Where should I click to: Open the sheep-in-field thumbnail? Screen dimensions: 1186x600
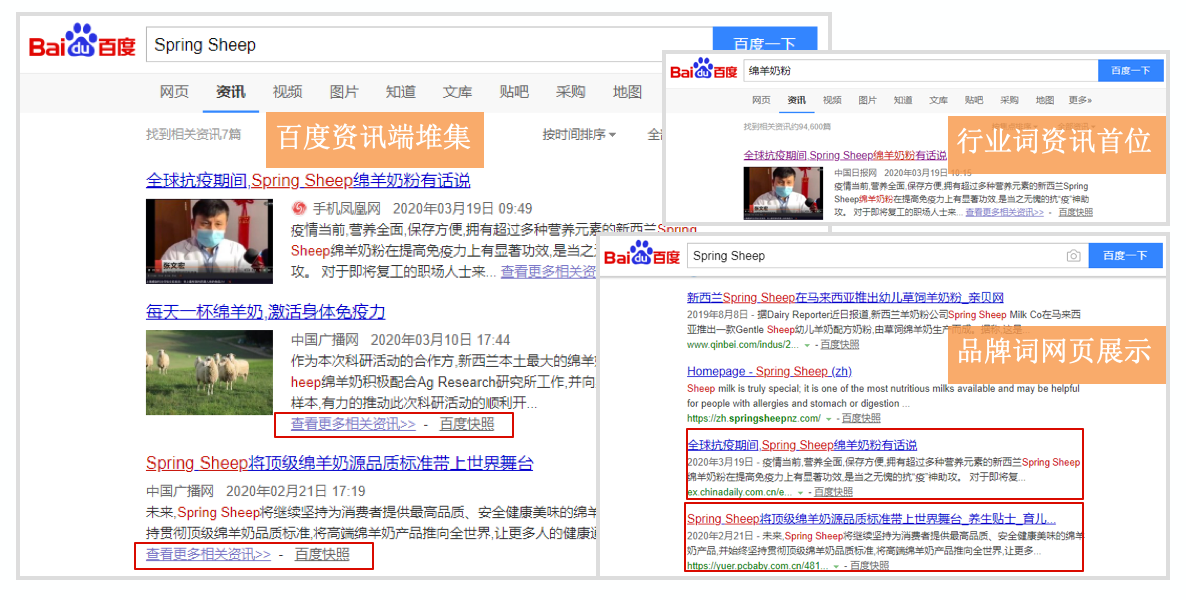point(210,372)
